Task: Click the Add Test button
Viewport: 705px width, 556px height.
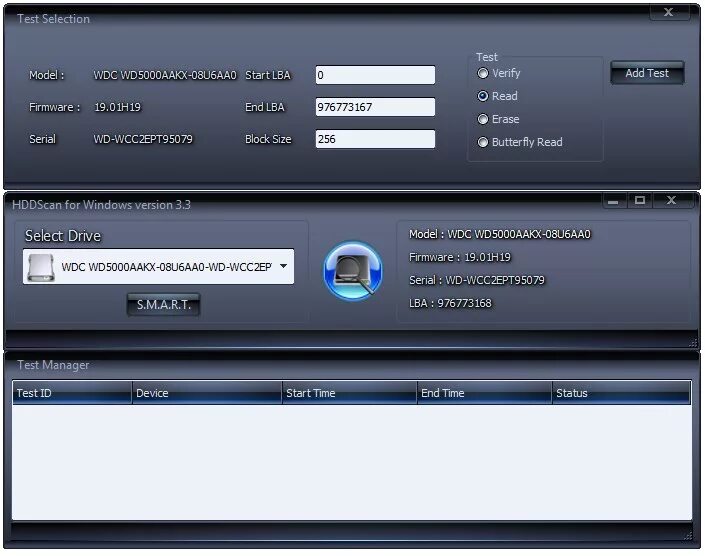Action: coord(647,73)
